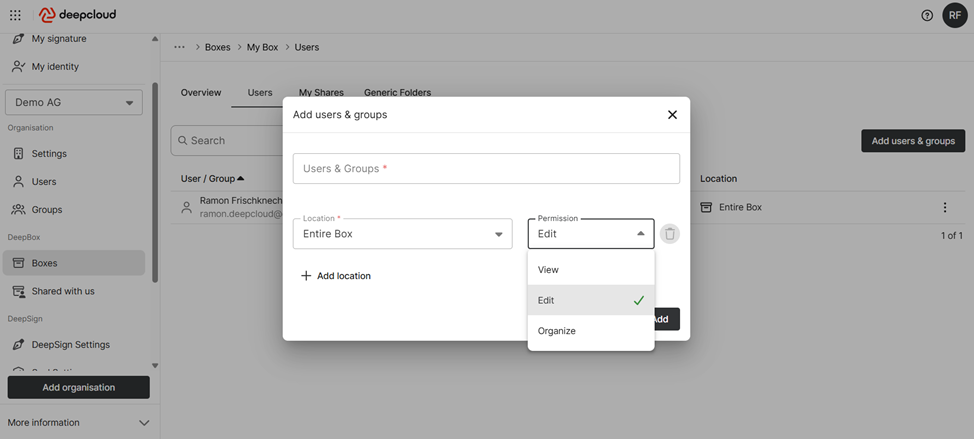Screen dimensions: 974x439
Task: Collapse the Permission dropdown
Action: click(640, 234)
